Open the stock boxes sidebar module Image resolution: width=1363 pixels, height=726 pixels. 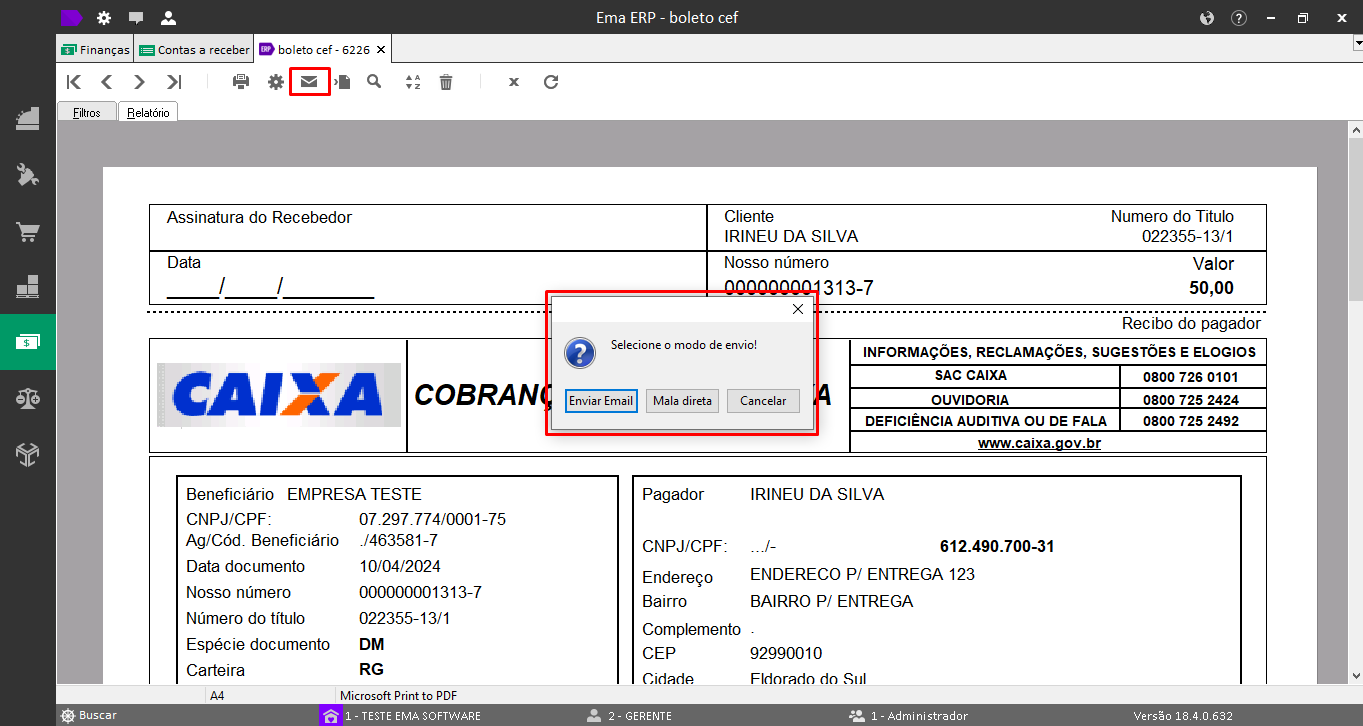pos(28,288)
